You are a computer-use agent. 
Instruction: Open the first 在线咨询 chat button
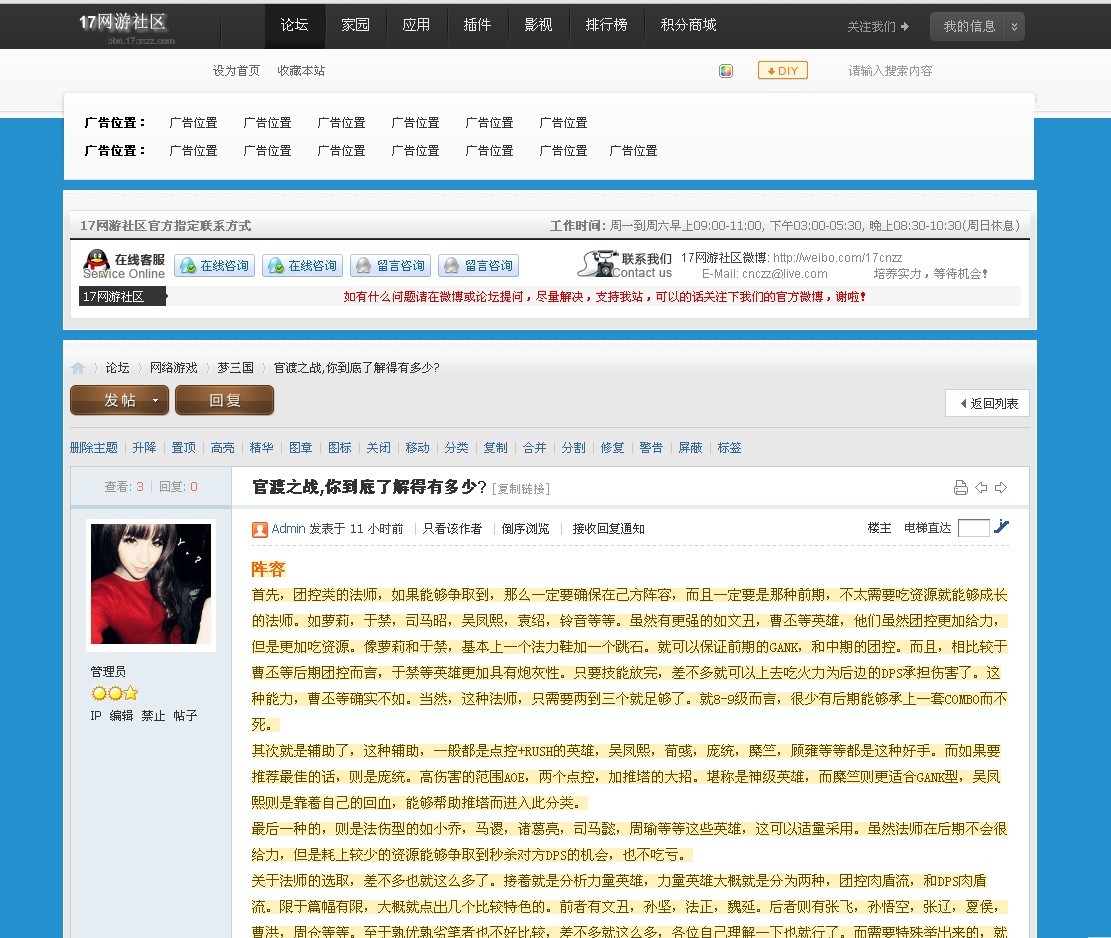tap(214, 266)
